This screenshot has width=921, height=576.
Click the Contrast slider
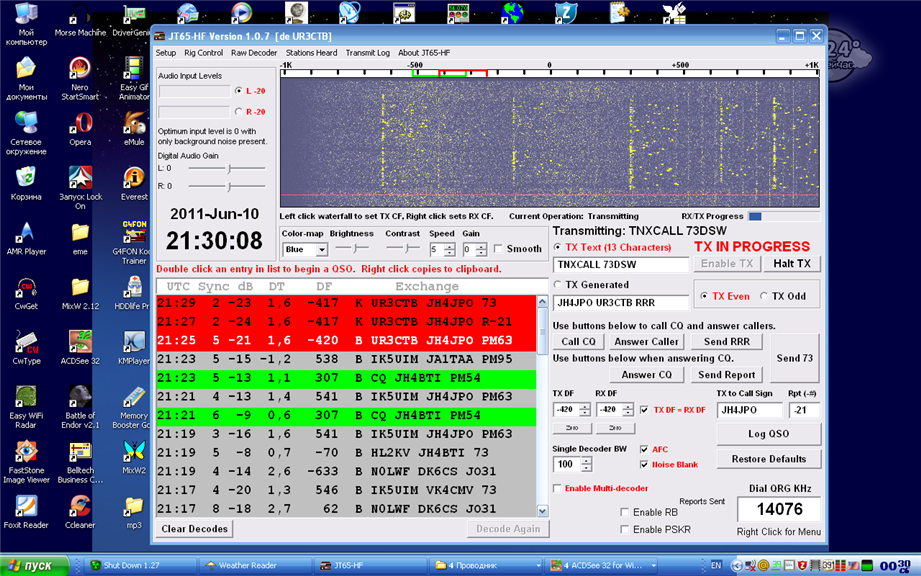point(403,248)
